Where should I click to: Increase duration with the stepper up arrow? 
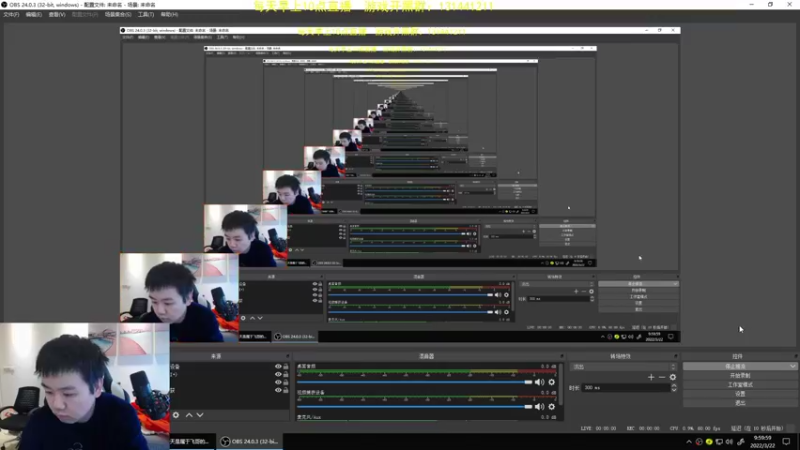click(674, 386)
